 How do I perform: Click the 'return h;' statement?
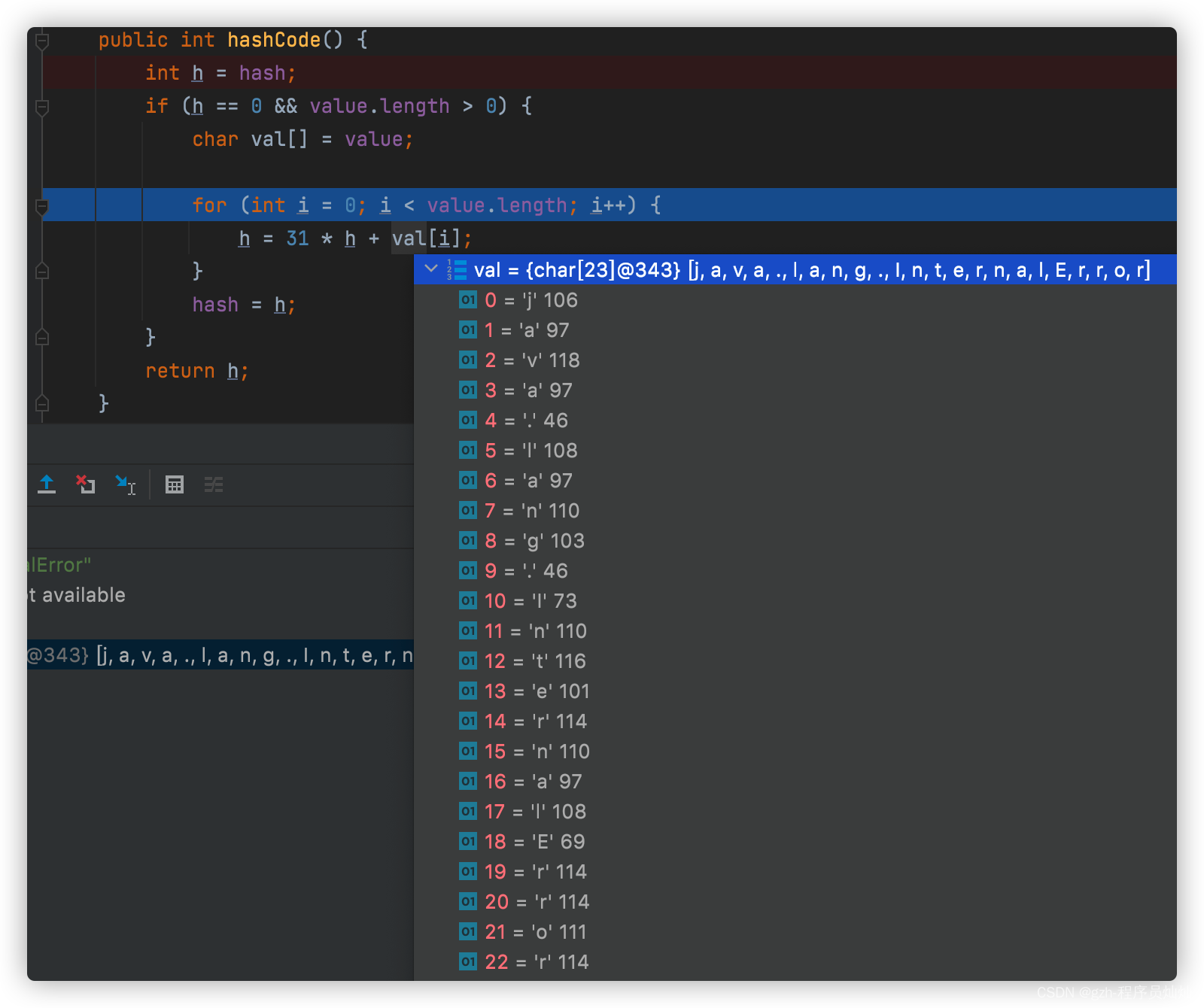point(196,371)
